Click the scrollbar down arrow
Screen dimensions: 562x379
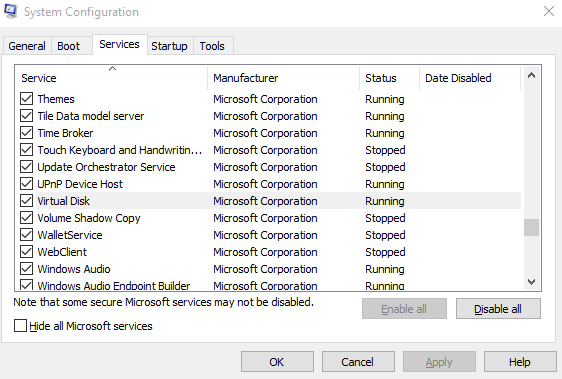pos(532,282)
